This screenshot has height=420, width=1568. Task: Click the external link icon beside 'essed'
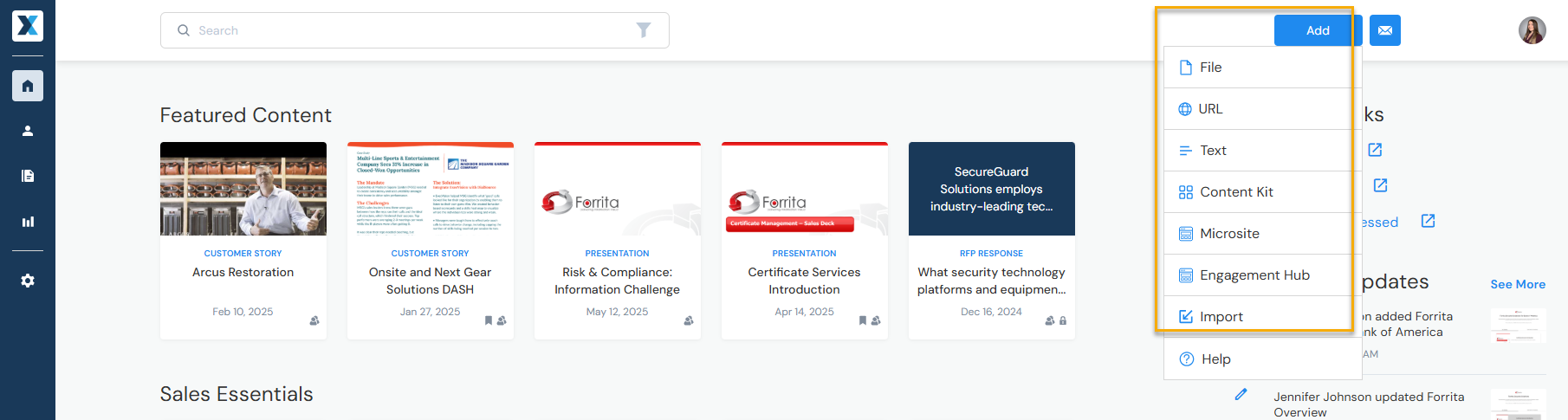1429,221
